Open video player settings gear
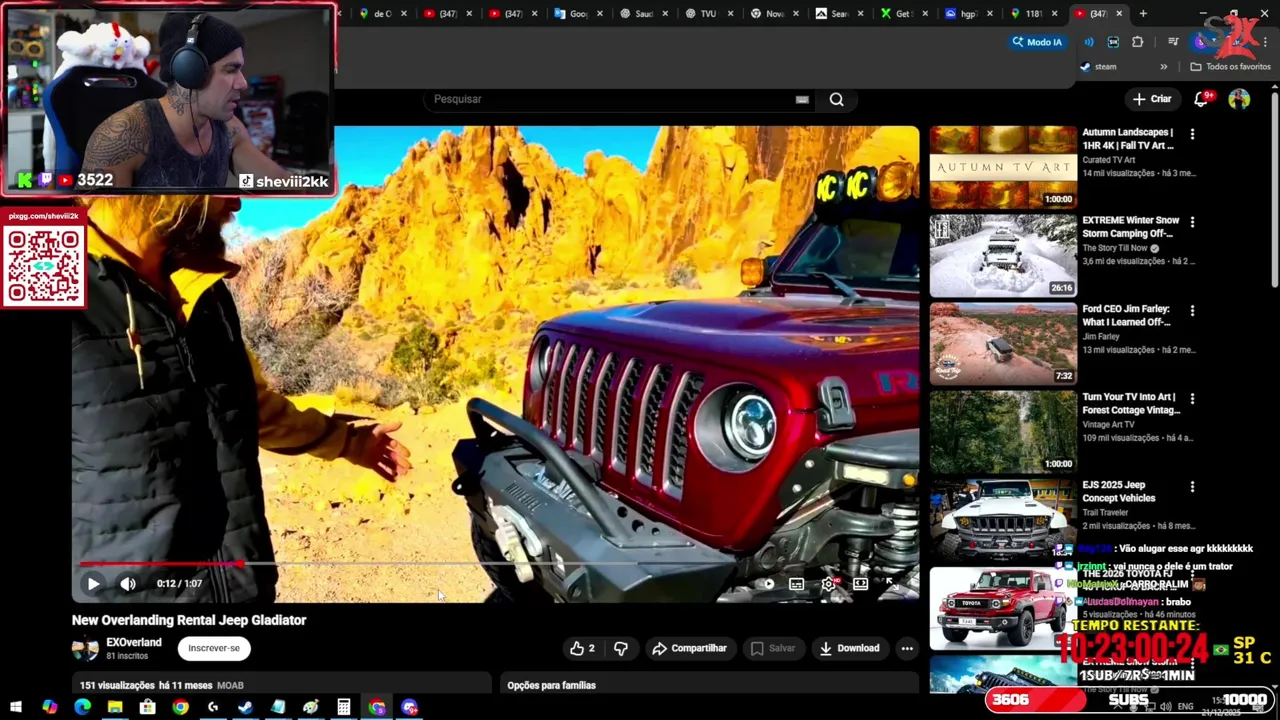This screenshot has width=1280, height=720. click(x=828, y=584)
